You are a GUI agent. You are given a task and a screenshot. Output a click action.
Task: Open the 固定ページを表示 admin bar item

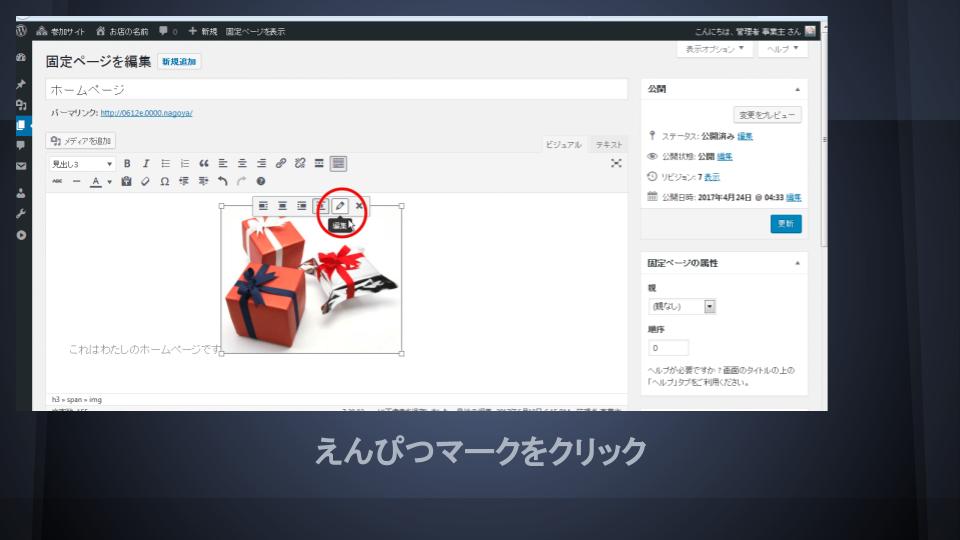[255, 31]
